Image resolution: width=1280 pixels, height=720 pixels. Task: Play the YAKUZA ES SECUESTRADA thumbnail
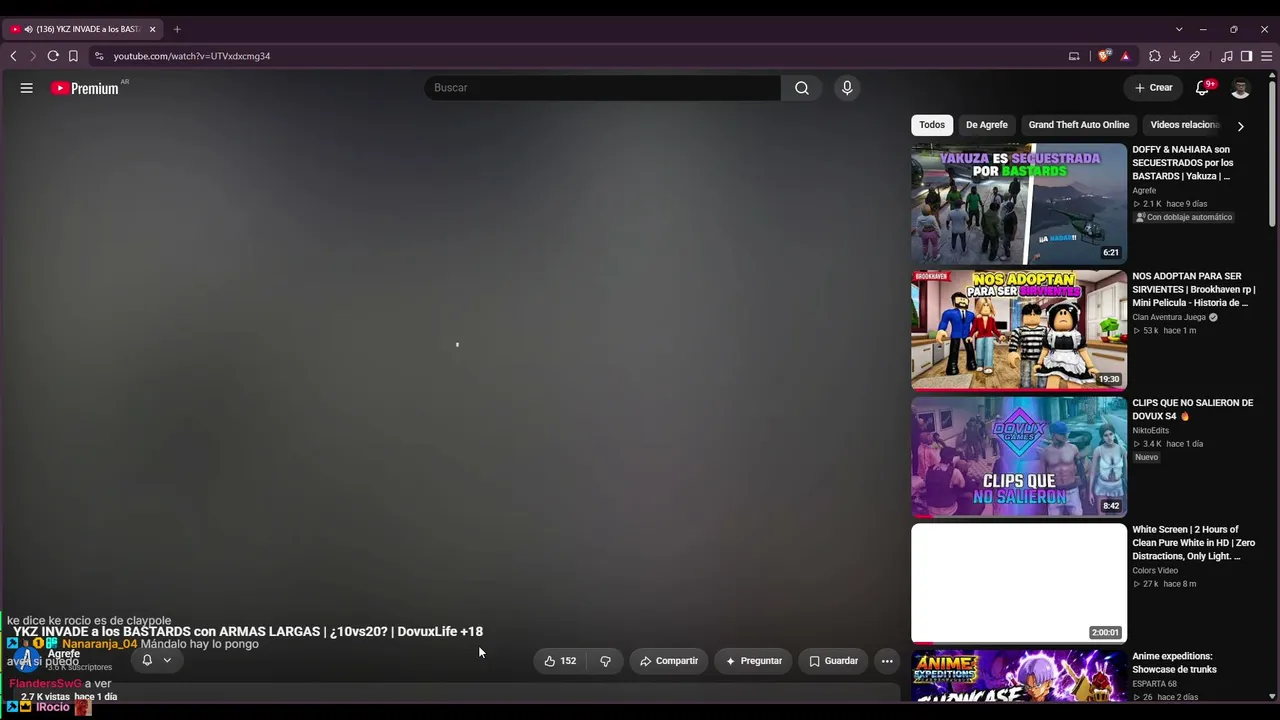pyautogui.click(x=1018, y=203)
